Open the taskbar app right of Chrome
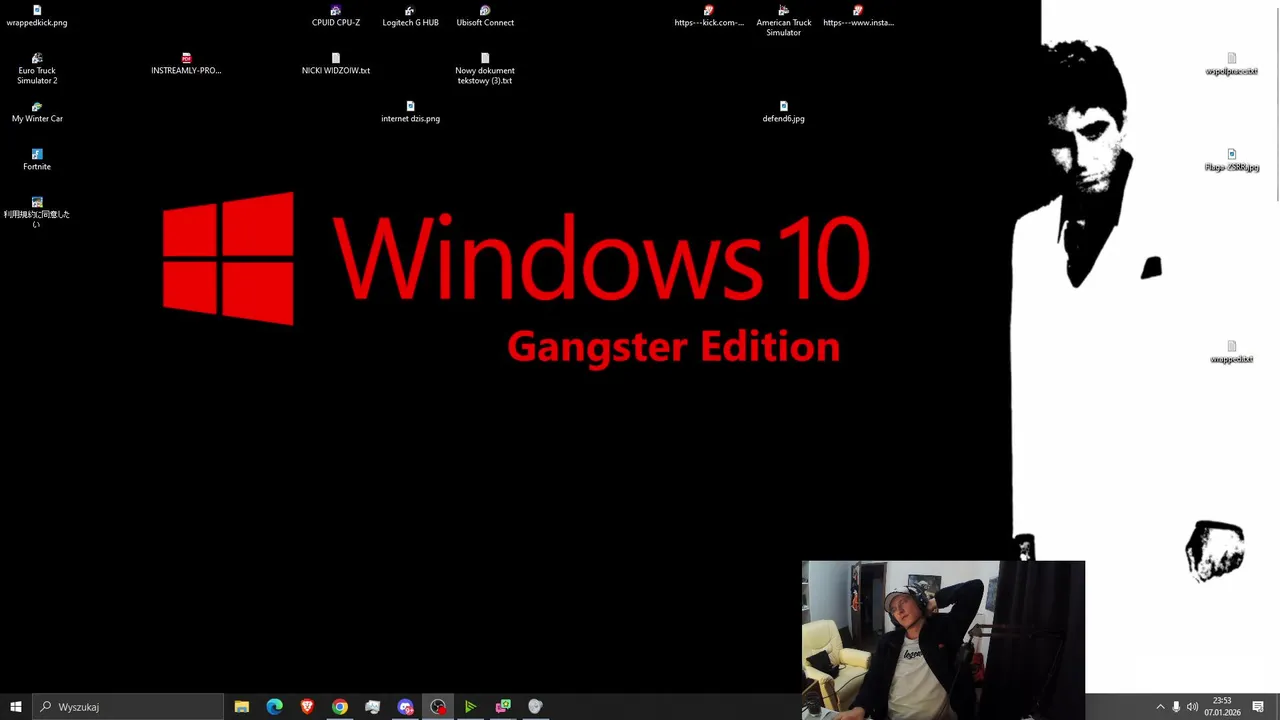 pos(372,707)
